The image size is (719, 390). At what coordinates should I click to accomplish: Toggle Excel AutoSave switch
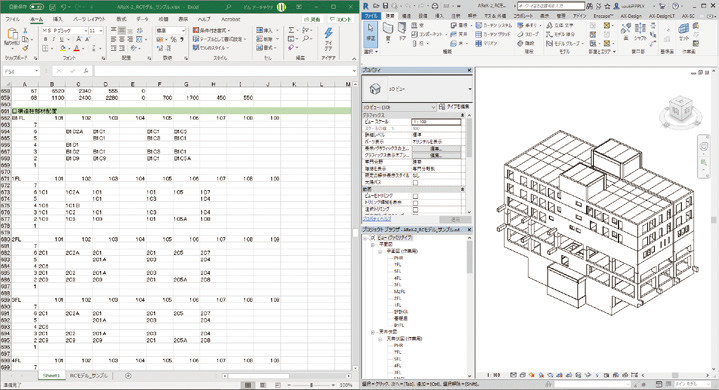pos(36,7)
